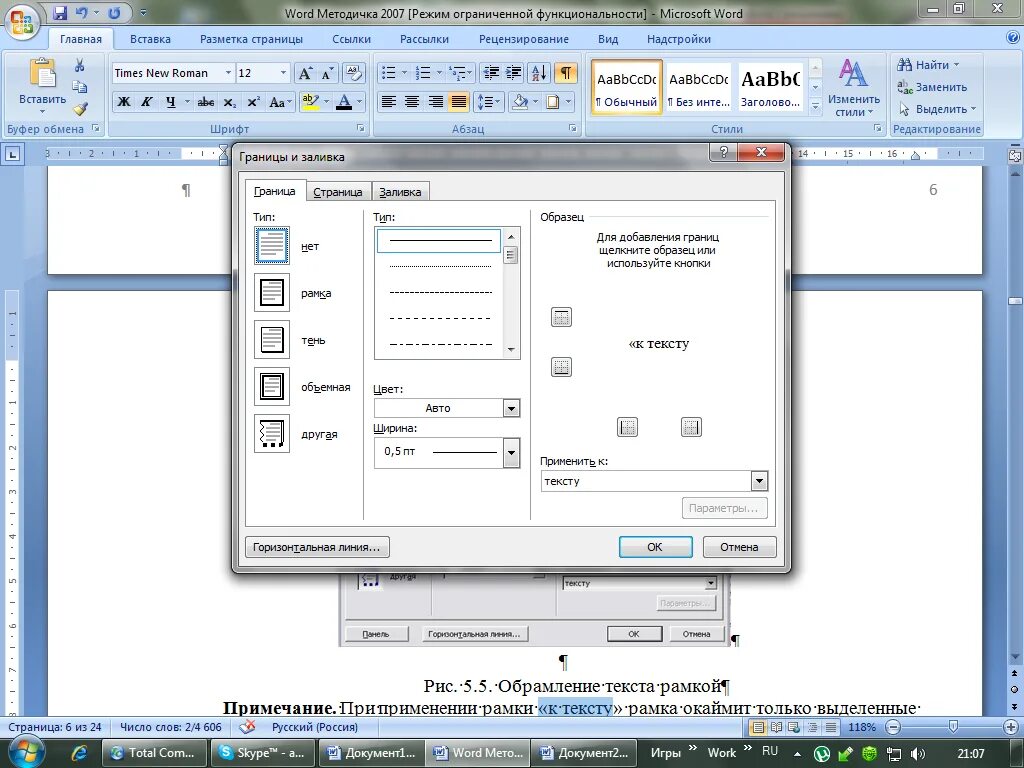The image size is (1024, 768).
Task: Center text using ribbon icon
Action: (412, 102)
